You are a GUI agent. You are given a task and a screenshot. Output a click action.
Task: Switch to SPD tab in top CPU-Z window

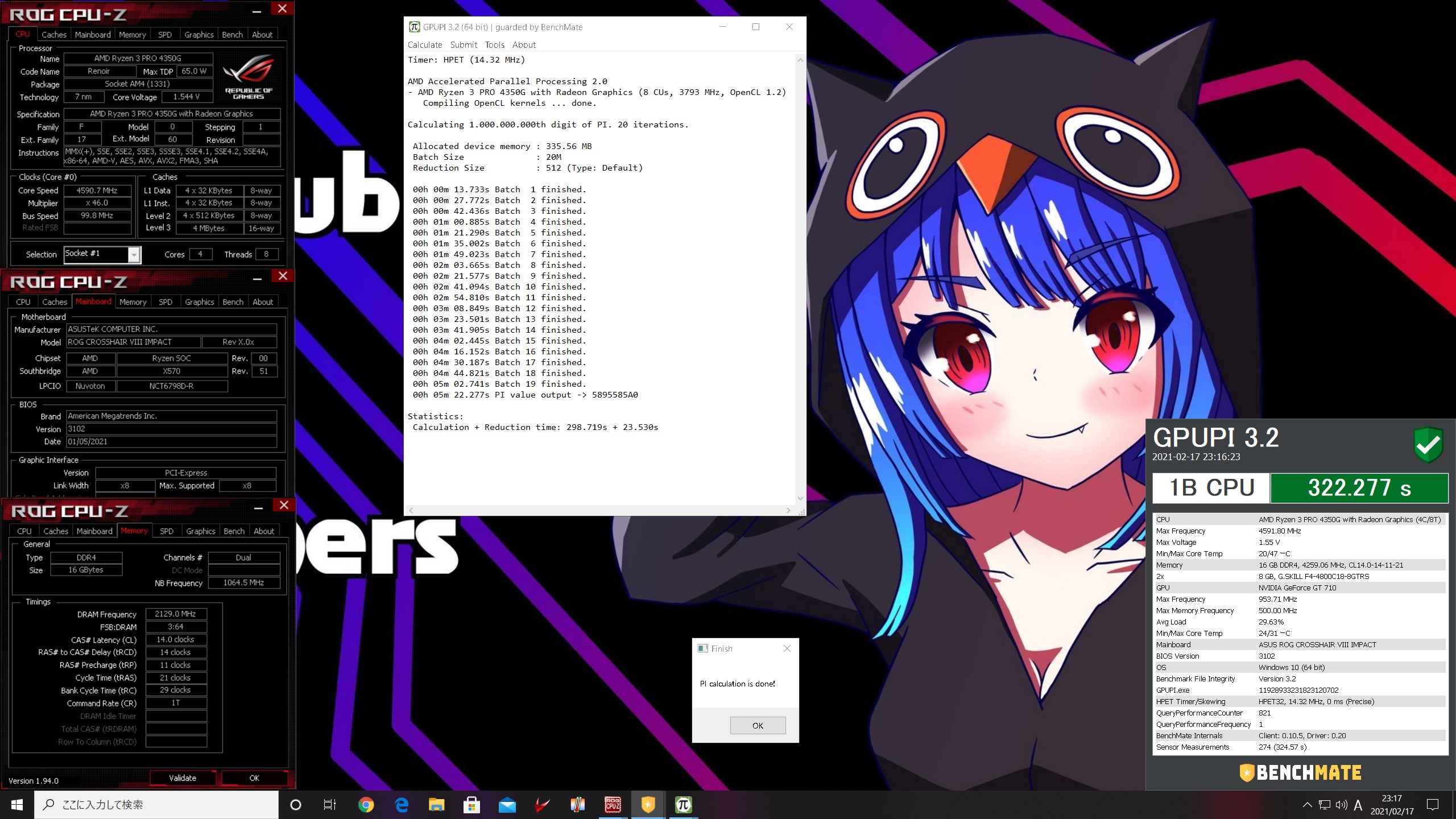[165, 35]
